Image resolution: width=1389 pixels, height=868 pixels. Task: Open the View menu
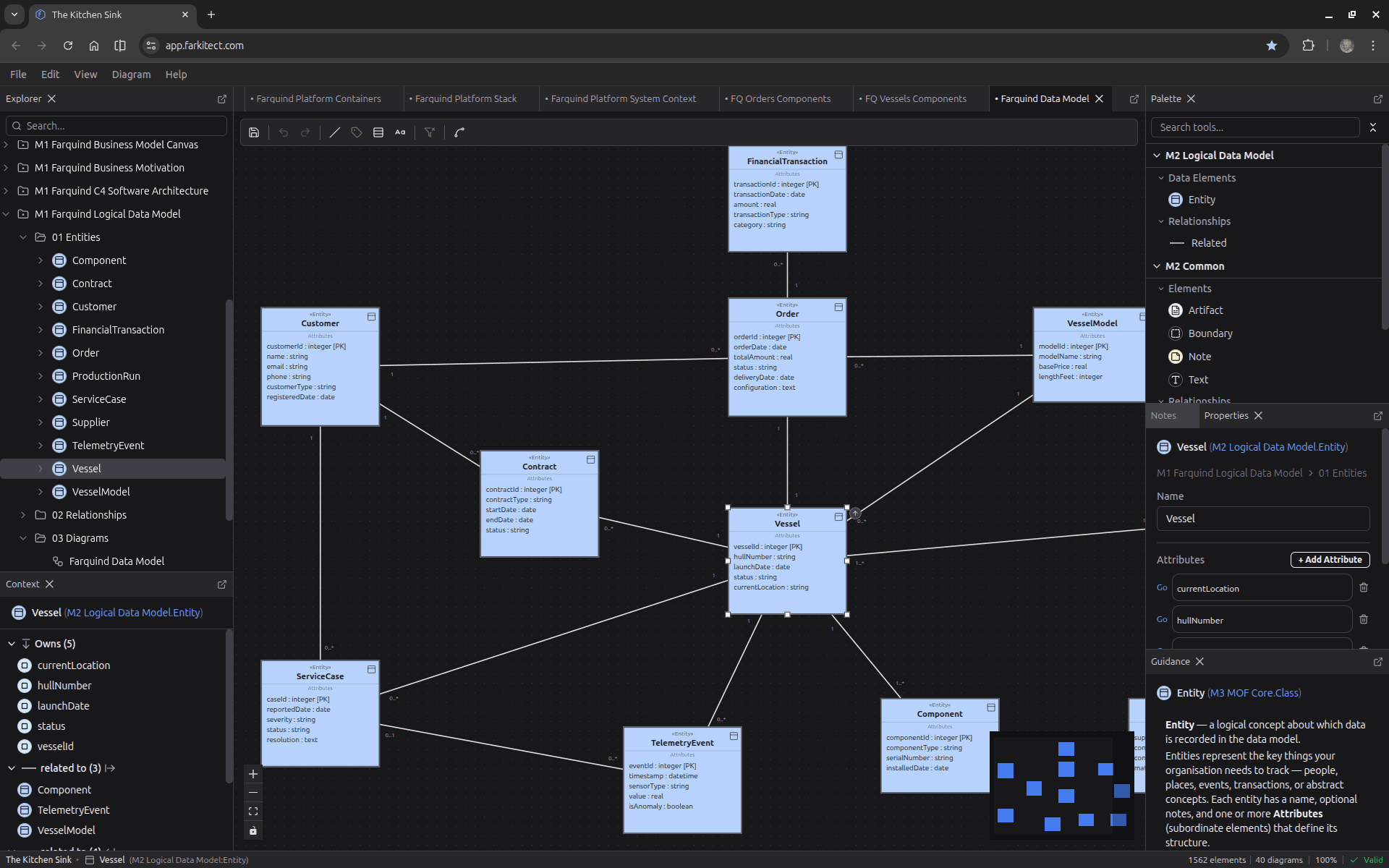85,75
